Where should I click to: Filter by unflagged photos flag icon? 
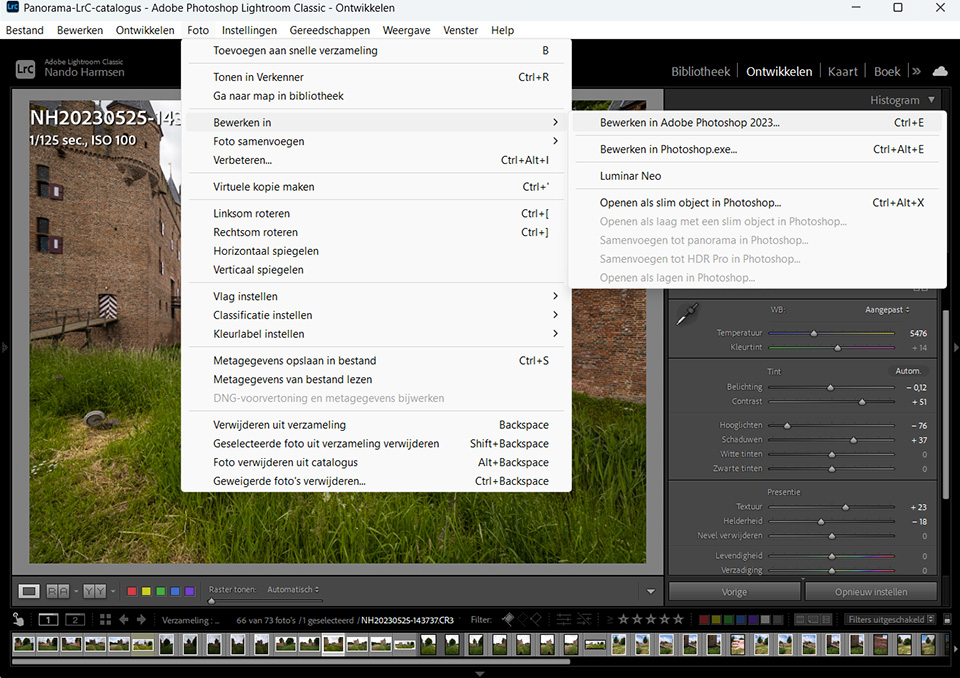522,619
